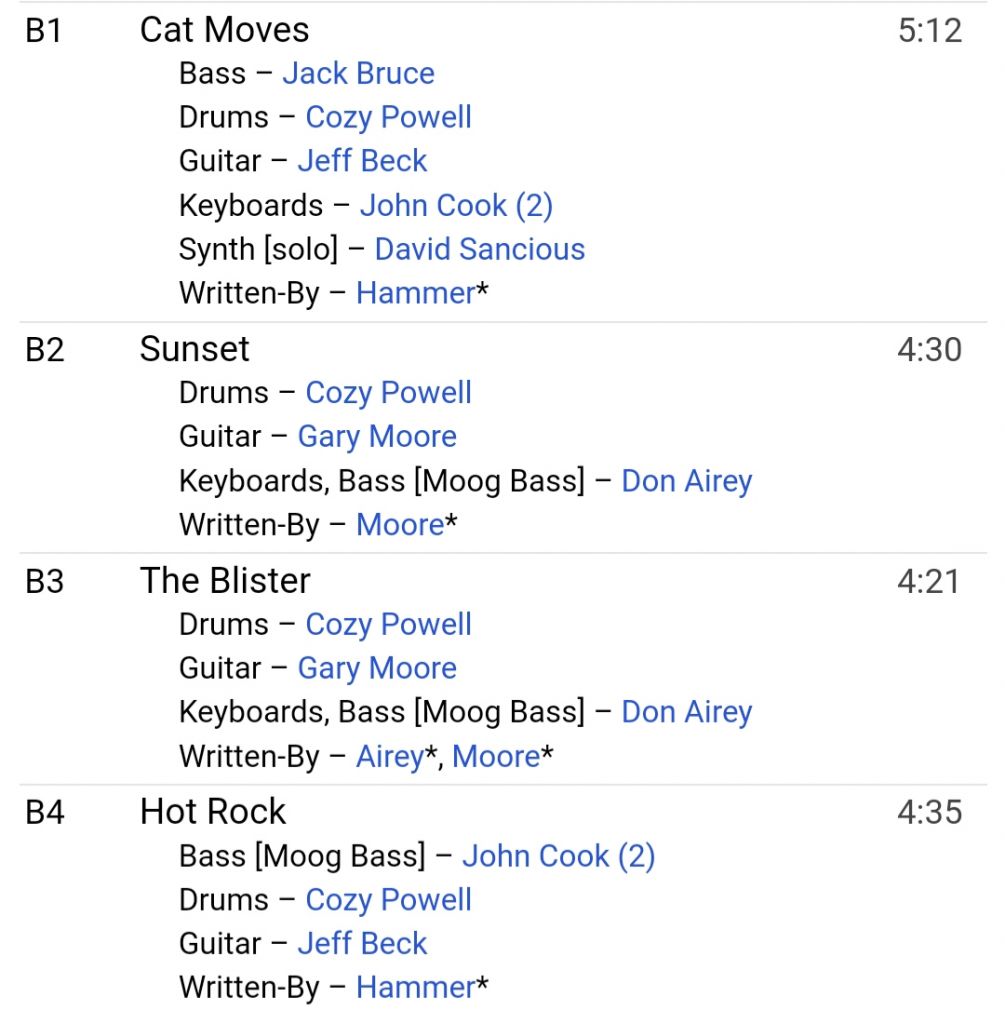Open the Jack Bruce artist link
1005x1024 pixels.
pos(359,73)
